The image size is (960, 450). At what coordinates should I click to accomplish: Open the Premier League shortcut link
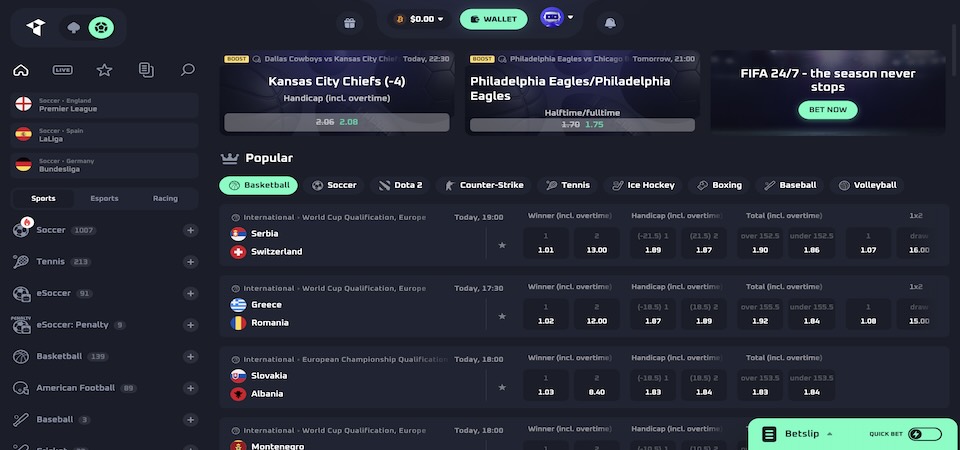105,105
